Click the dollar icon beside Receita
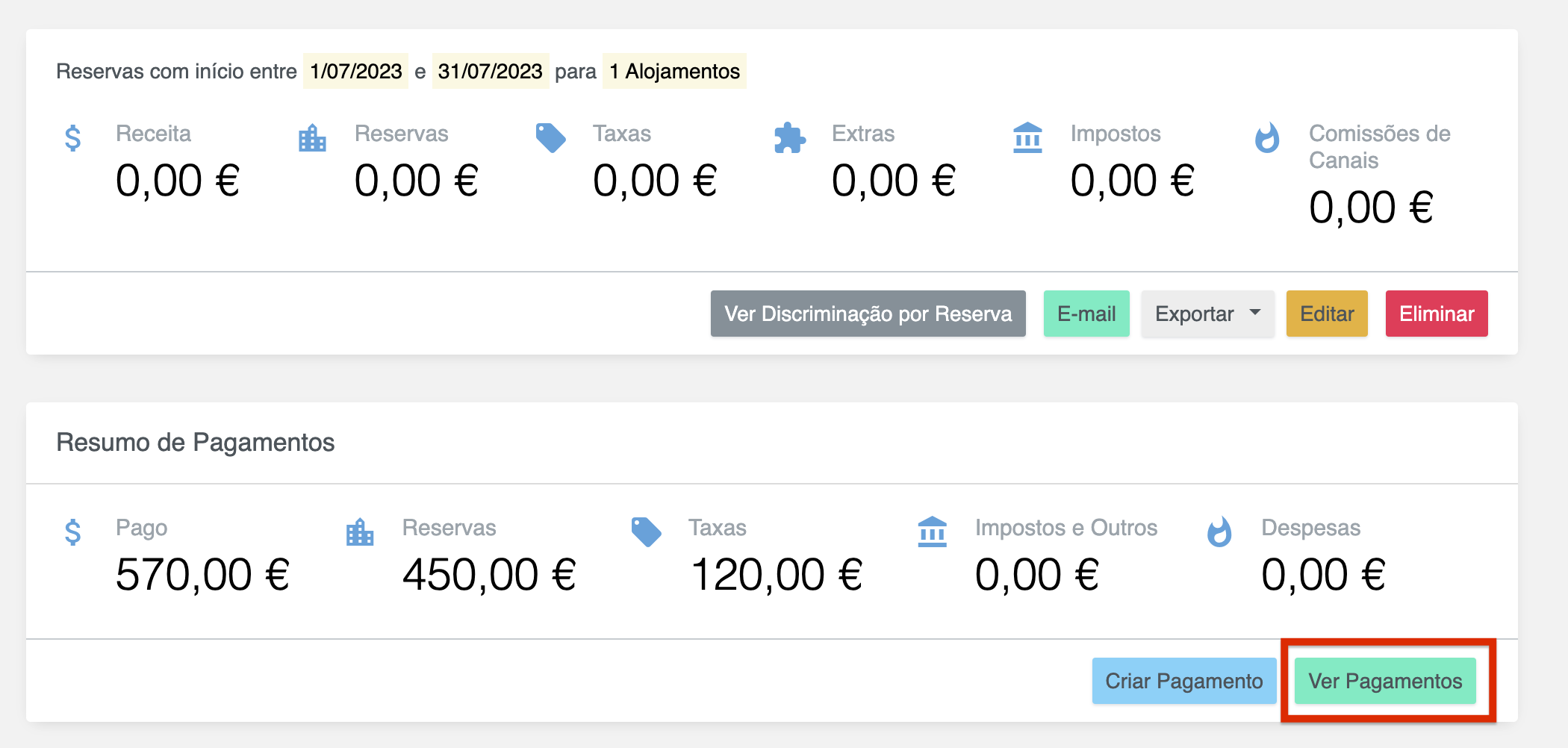This screenshot has height=748, width=1568. pos(73,138)
